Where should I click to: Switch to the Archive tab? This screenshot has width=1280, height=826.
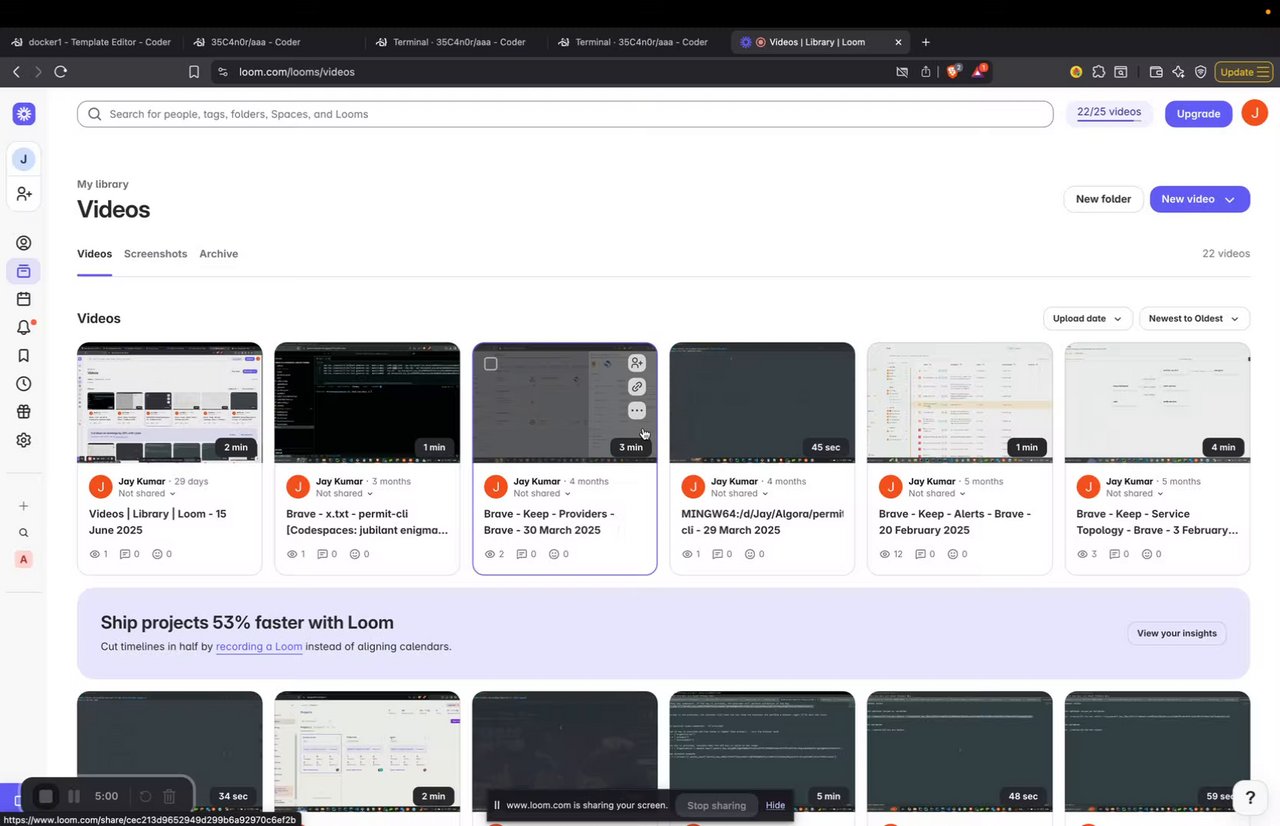click(x=218, y=254)
